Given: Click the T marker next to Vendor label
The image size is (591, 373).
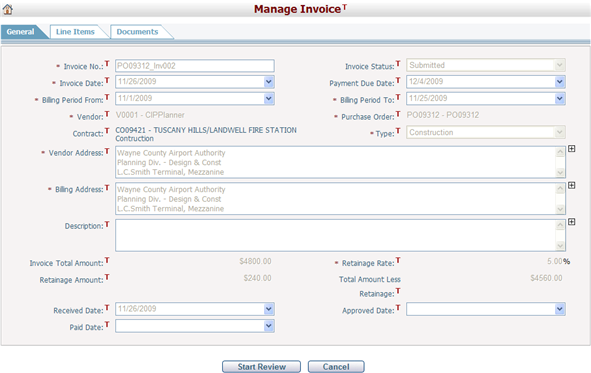Looking at the screenshot, I should click(107, 114).
